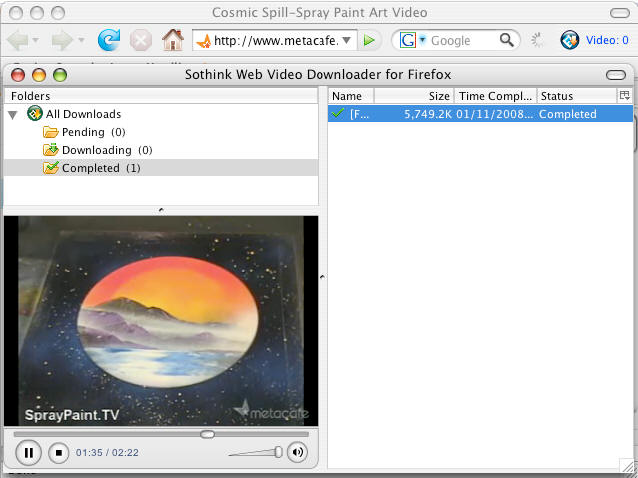
Task: Click the spray paint video preview
Action: [x=161, y=321]
